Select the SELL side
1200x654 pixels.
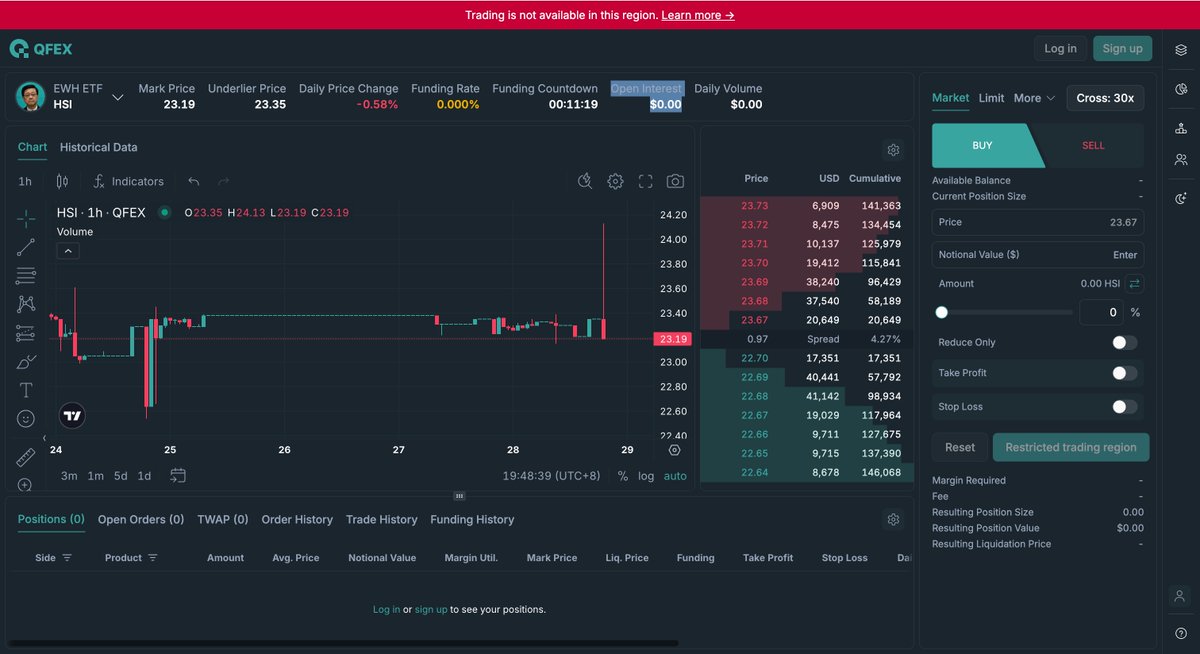1093,146
